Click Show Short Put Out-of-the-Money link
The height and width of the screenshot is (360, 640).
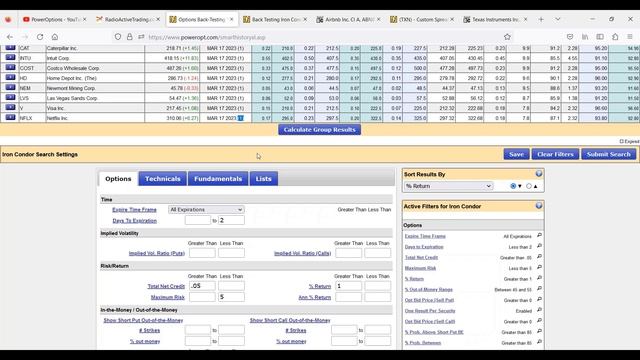143,320
